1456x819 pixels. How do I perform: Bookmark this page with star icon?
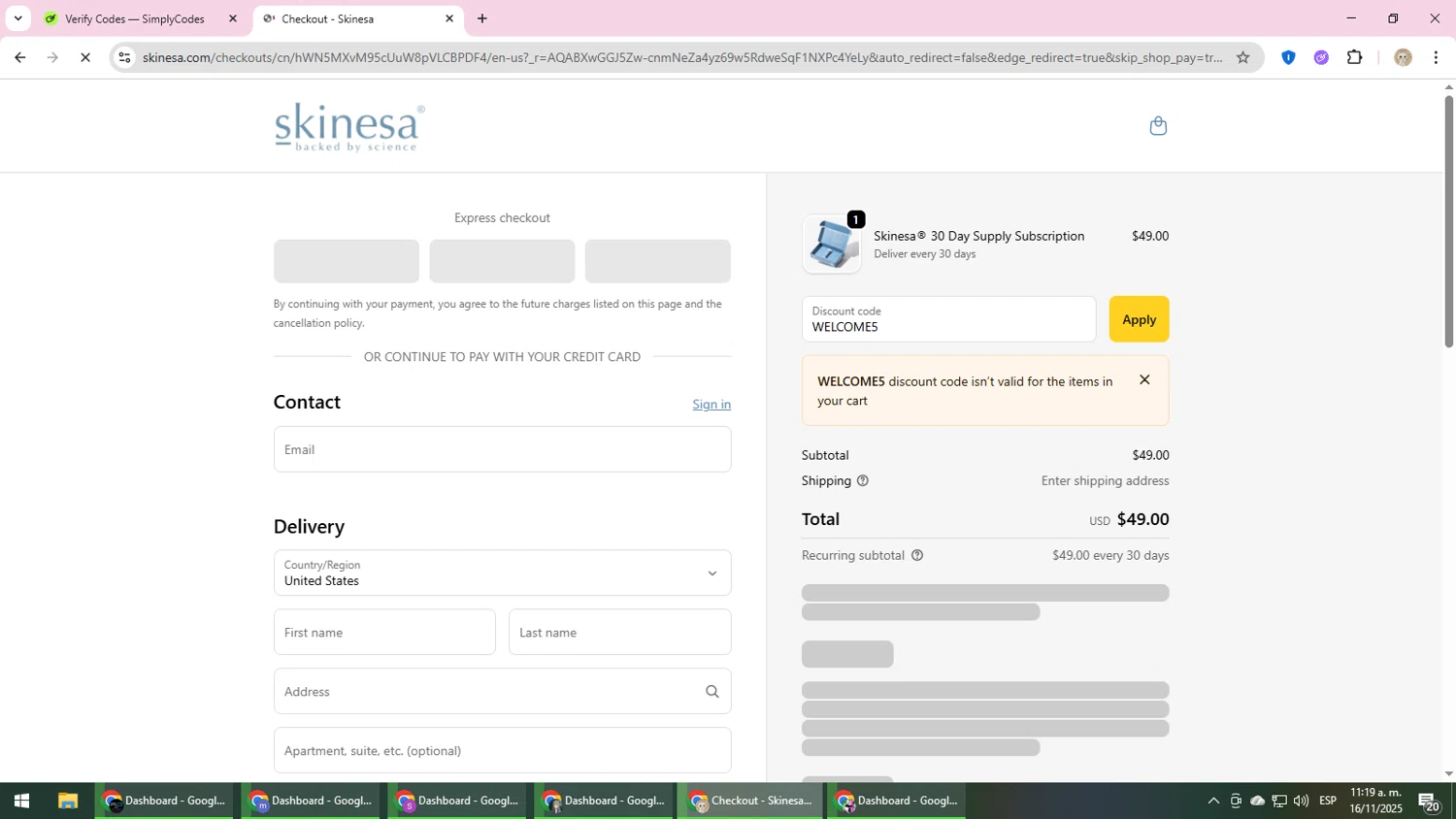[x=1242, y=57]
